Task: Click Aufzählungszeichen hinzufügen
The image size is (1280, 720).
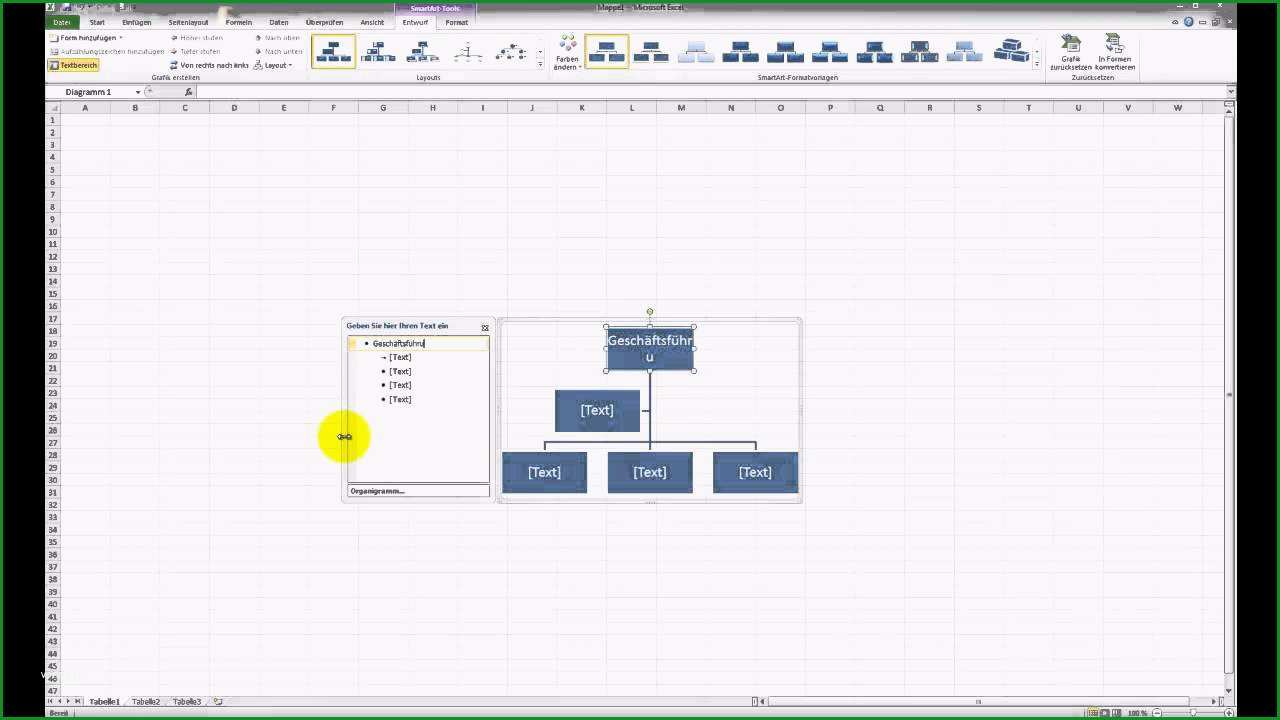Action: click(106, 51)
